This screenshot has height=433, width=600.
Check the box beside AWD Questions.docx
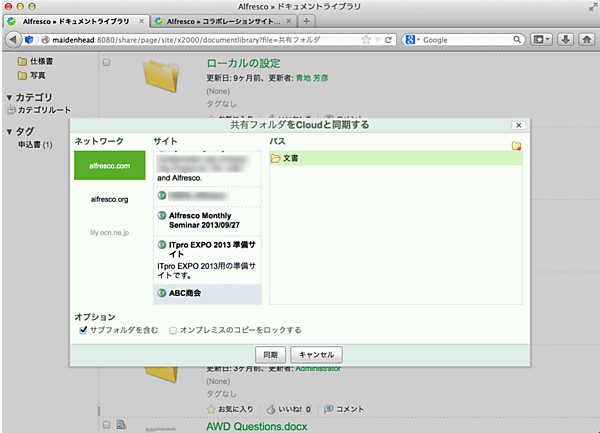tap(107, 426)
